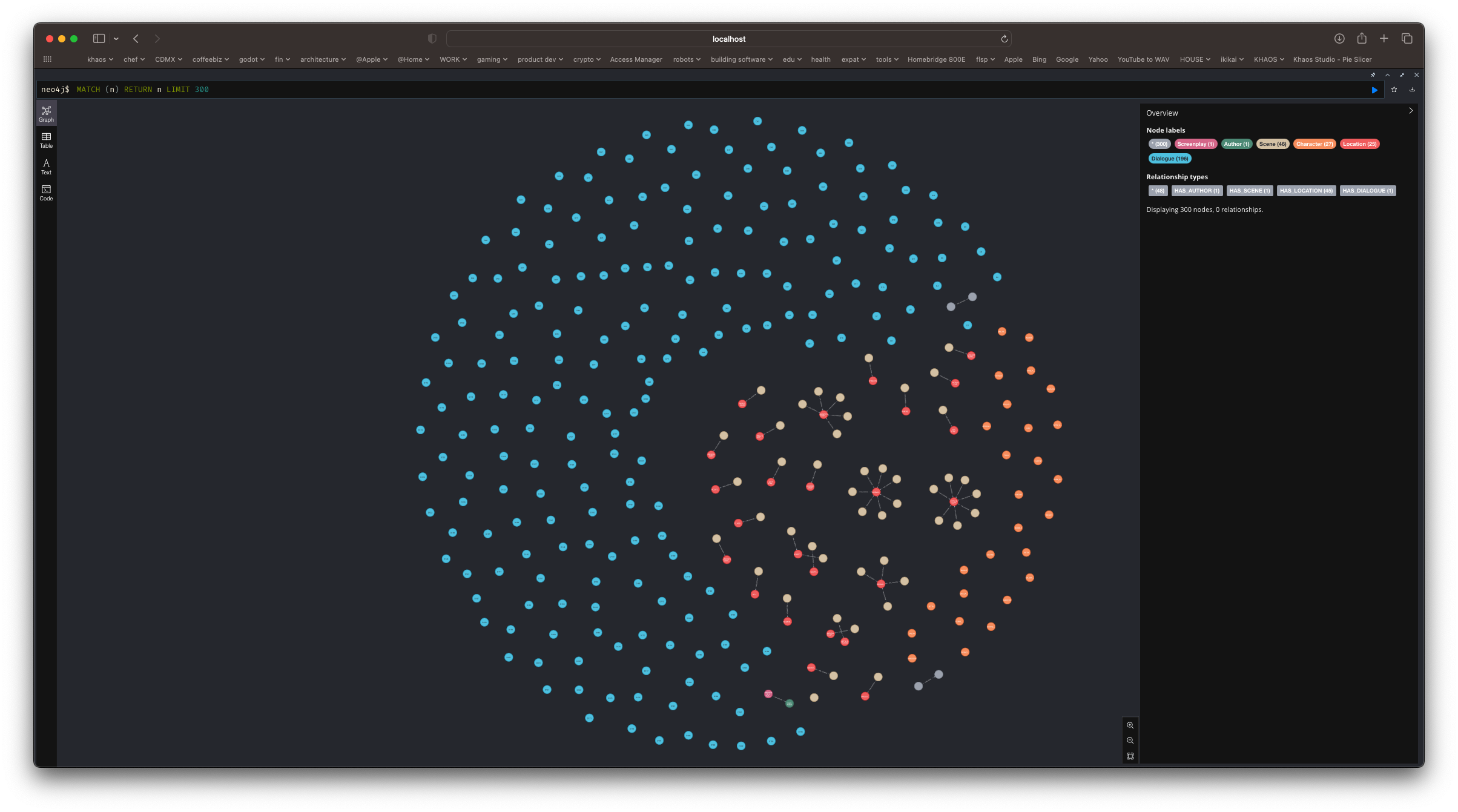Run the Cypher query with play button
Viewport: 1458px width, 812px height.
(x=1374, y=90)
